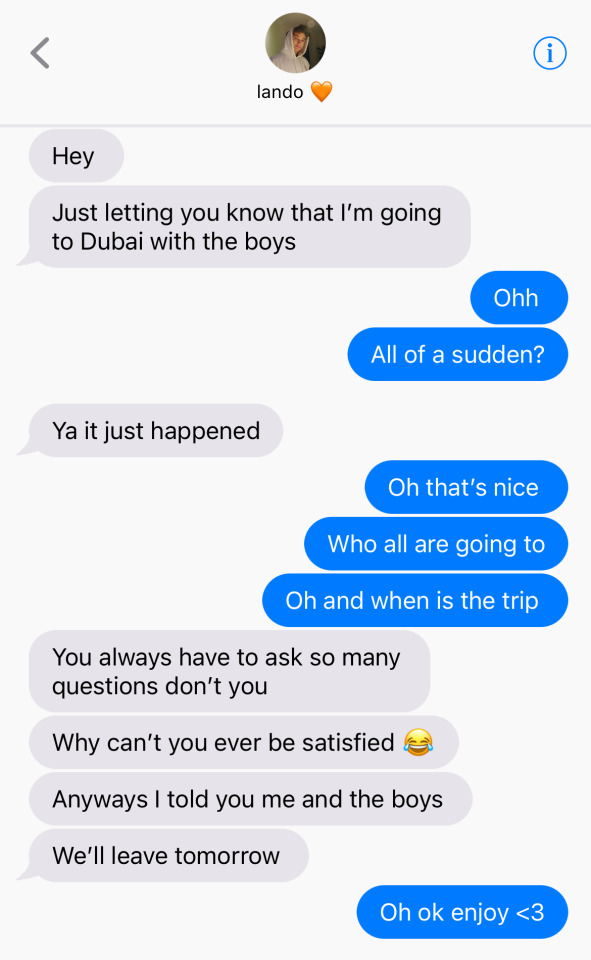
Task: Select the lando contact name
Action: click(x=280, y=92)
